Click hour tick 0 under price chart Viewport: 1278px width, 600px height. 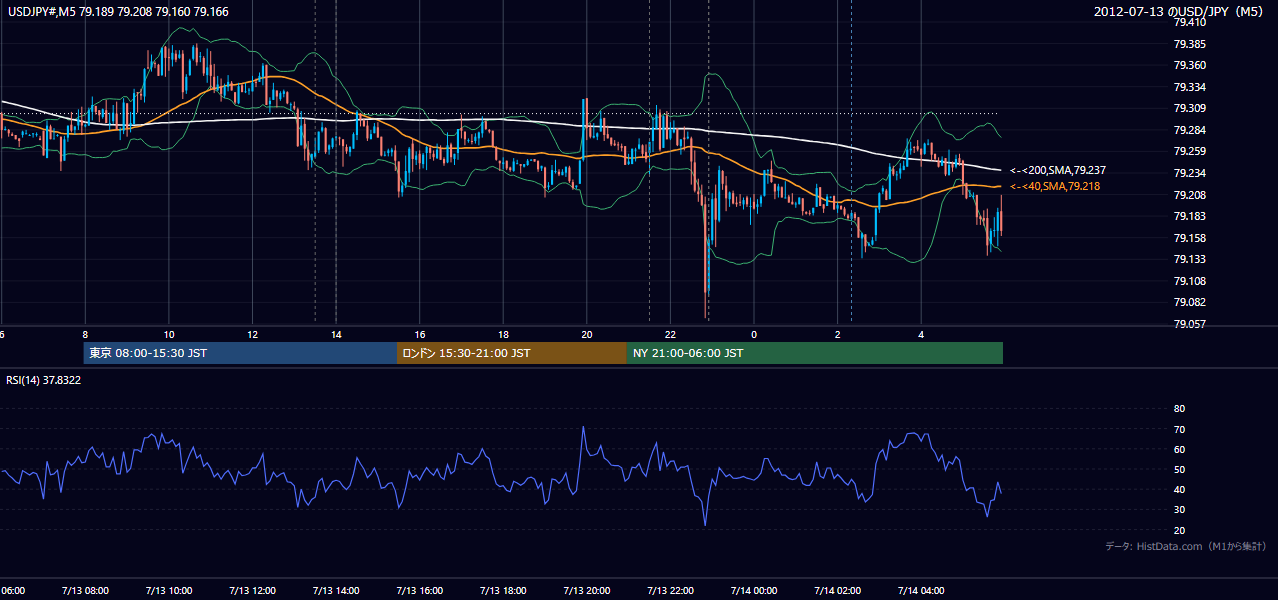(754, 334)
